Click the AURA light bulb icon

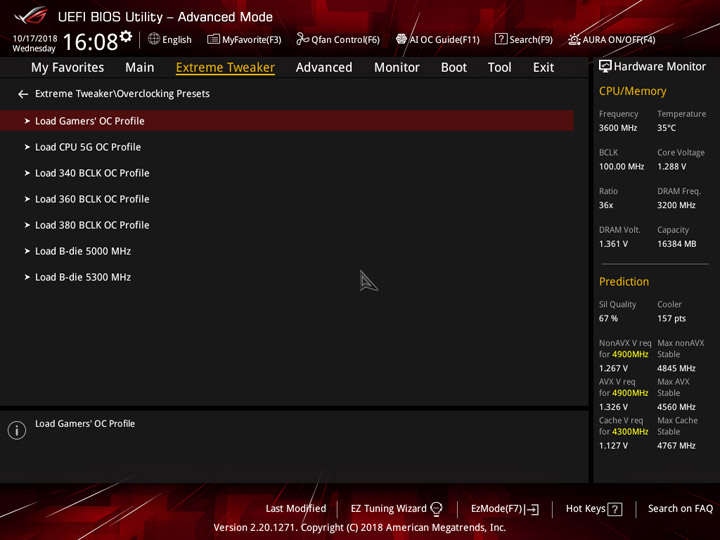click(x=574, y=39)
